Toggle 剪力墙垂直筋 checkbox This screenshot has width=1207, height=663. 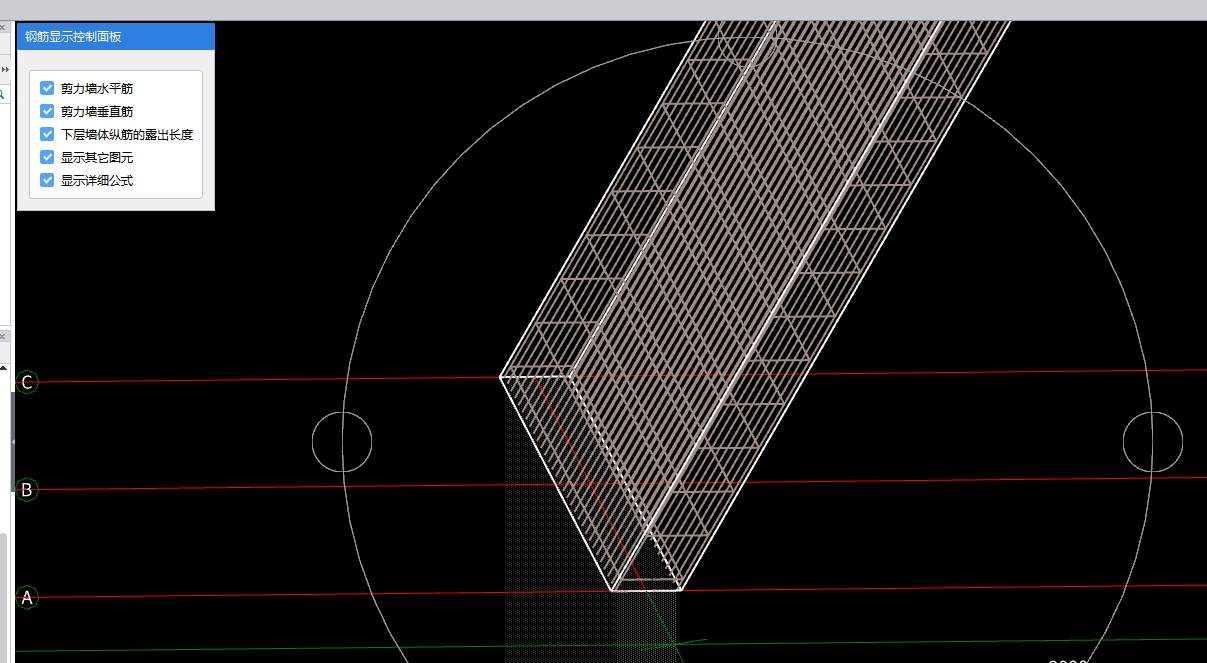click(47, 111)
